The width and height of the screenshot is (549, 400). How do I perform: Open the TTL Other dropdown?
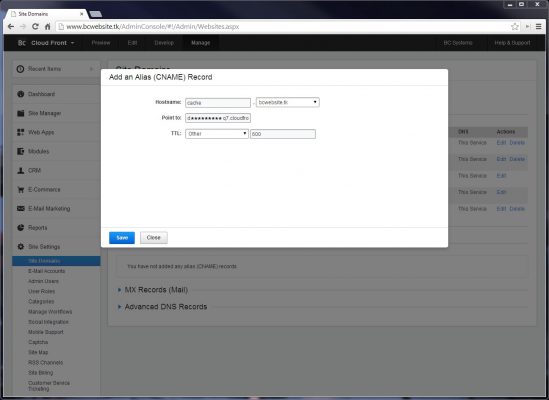tap(217, 134)
